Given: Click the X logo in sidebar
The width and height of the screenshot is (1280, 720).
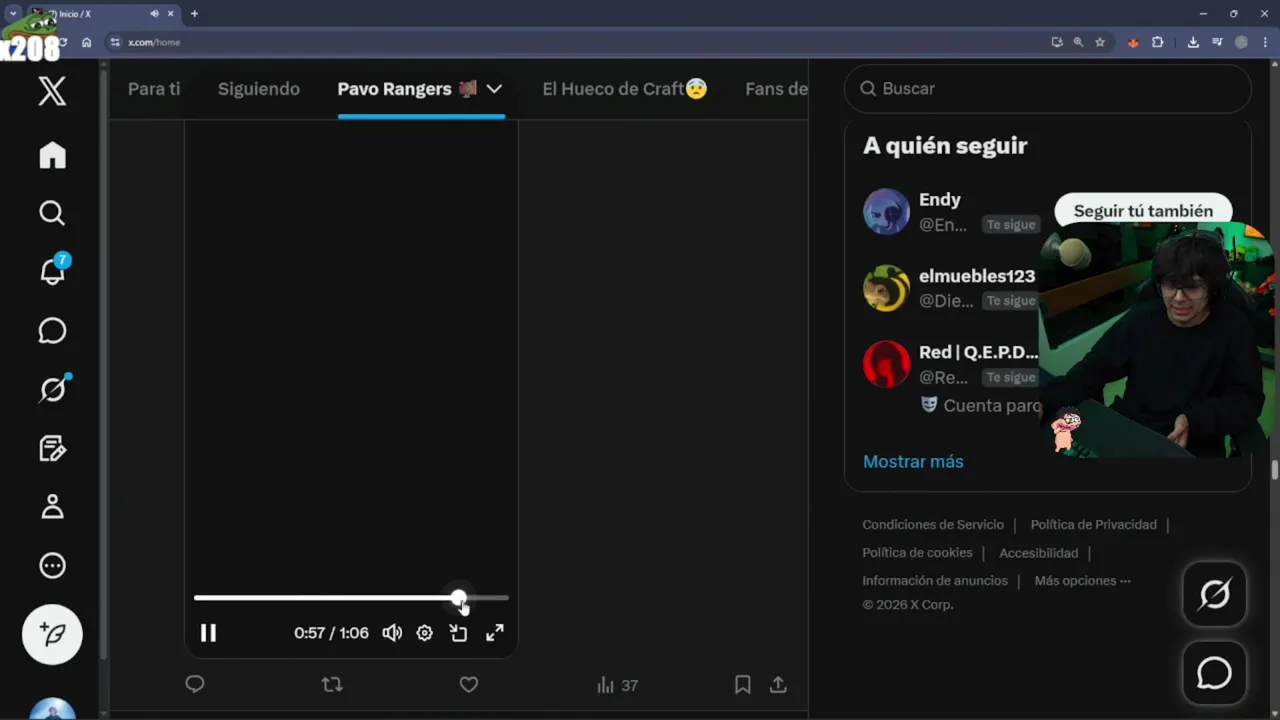Looking at the screenshot, I should (x=52, y=91).
